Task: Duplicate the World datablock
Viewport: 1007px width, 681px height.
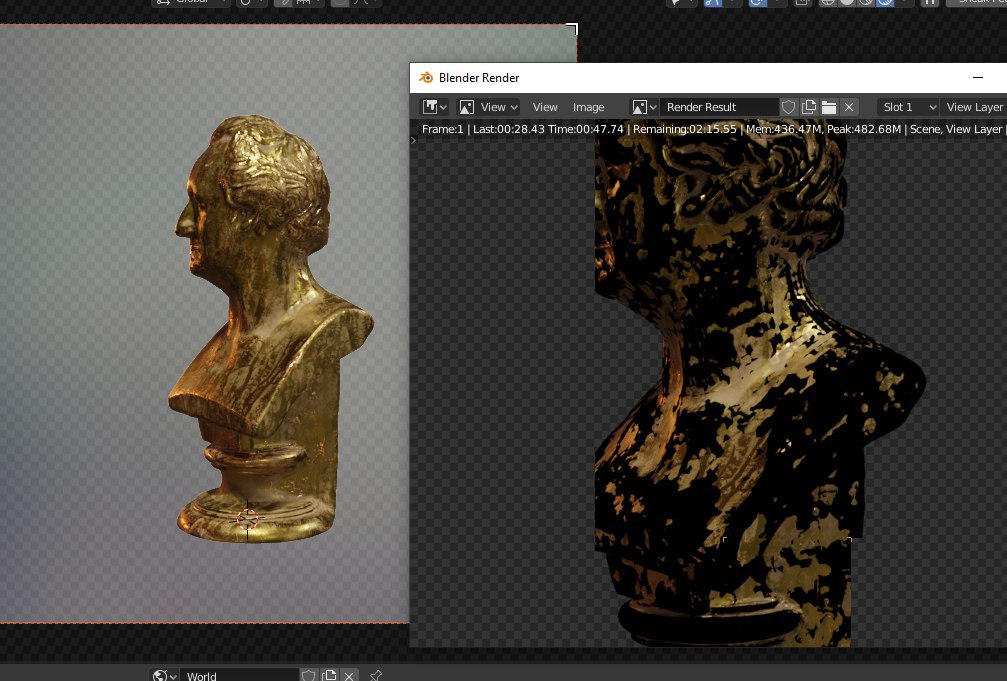Action: click(x=329, y=676)
